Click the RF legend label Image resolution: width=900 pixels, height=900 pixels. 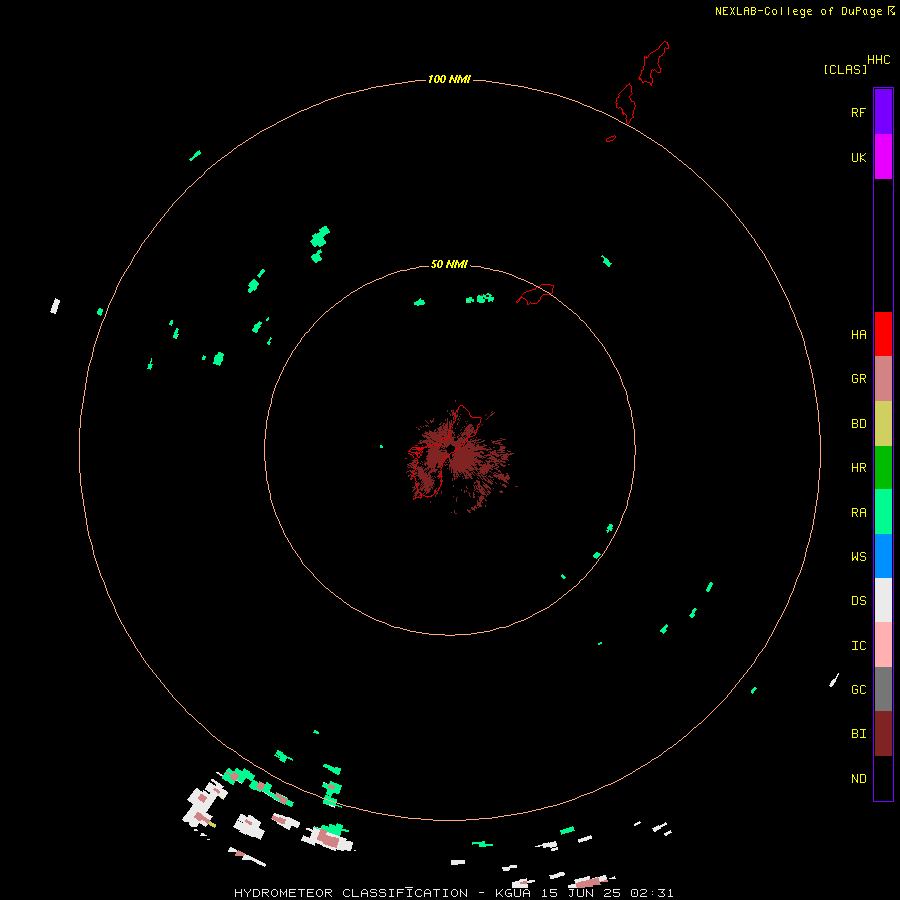point(858,112)
